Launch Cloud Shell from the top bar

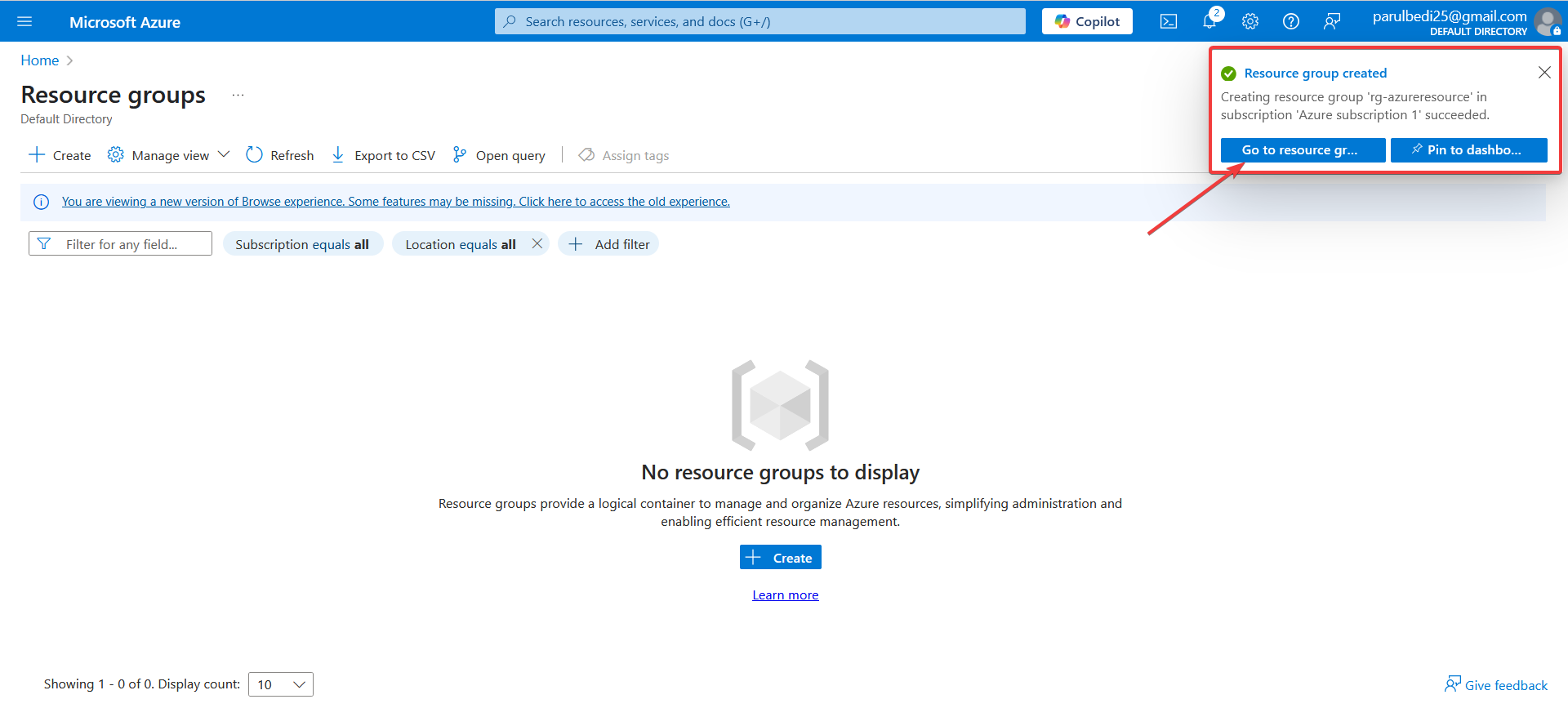click(x=1169, y=21)
